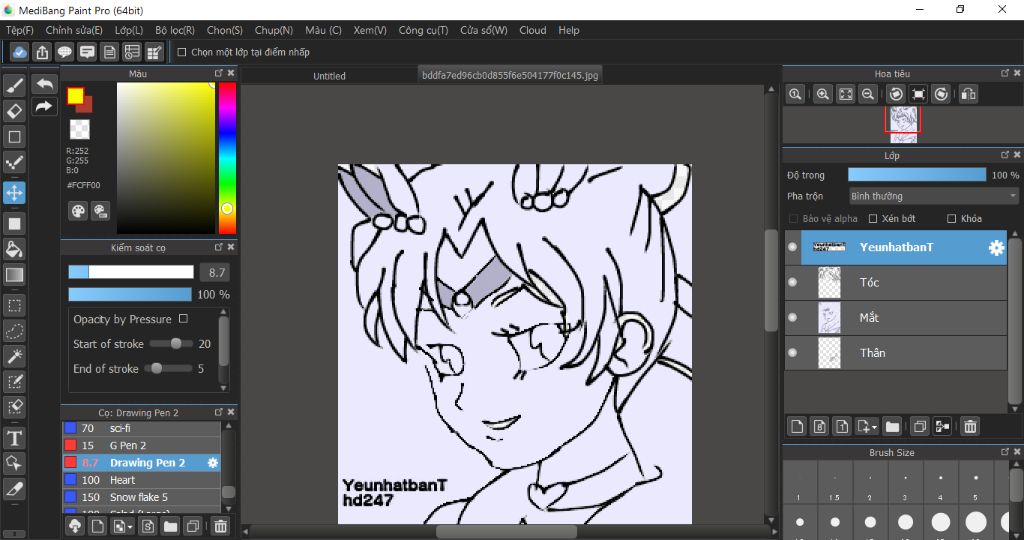
Task: Adjust the Start of stroke slider
Action: (x=171, y=343)
